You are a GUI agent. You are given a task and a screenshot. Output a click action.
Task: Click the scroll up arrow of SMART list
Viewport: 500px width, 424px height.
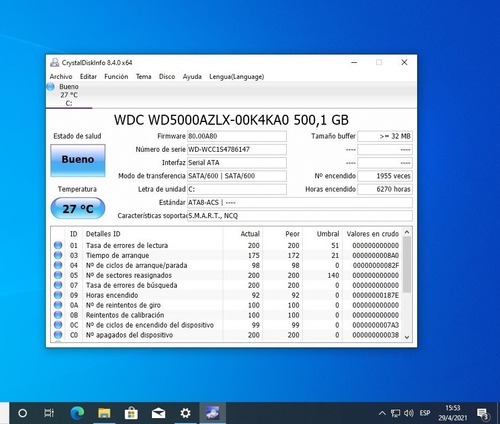407,232
